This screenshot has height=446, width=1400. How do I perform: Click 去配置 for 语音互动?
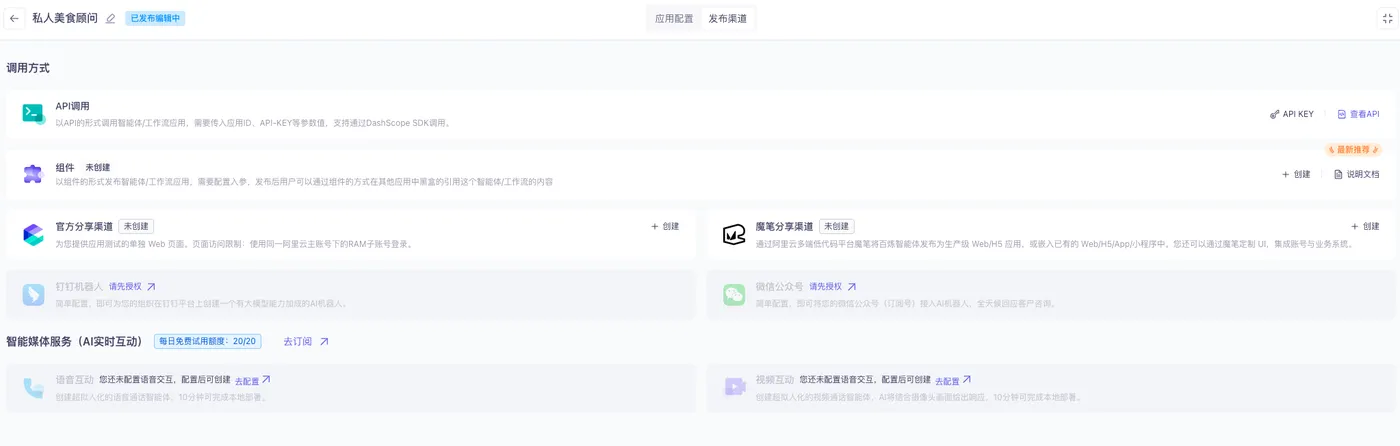click(x=253, y=381)
